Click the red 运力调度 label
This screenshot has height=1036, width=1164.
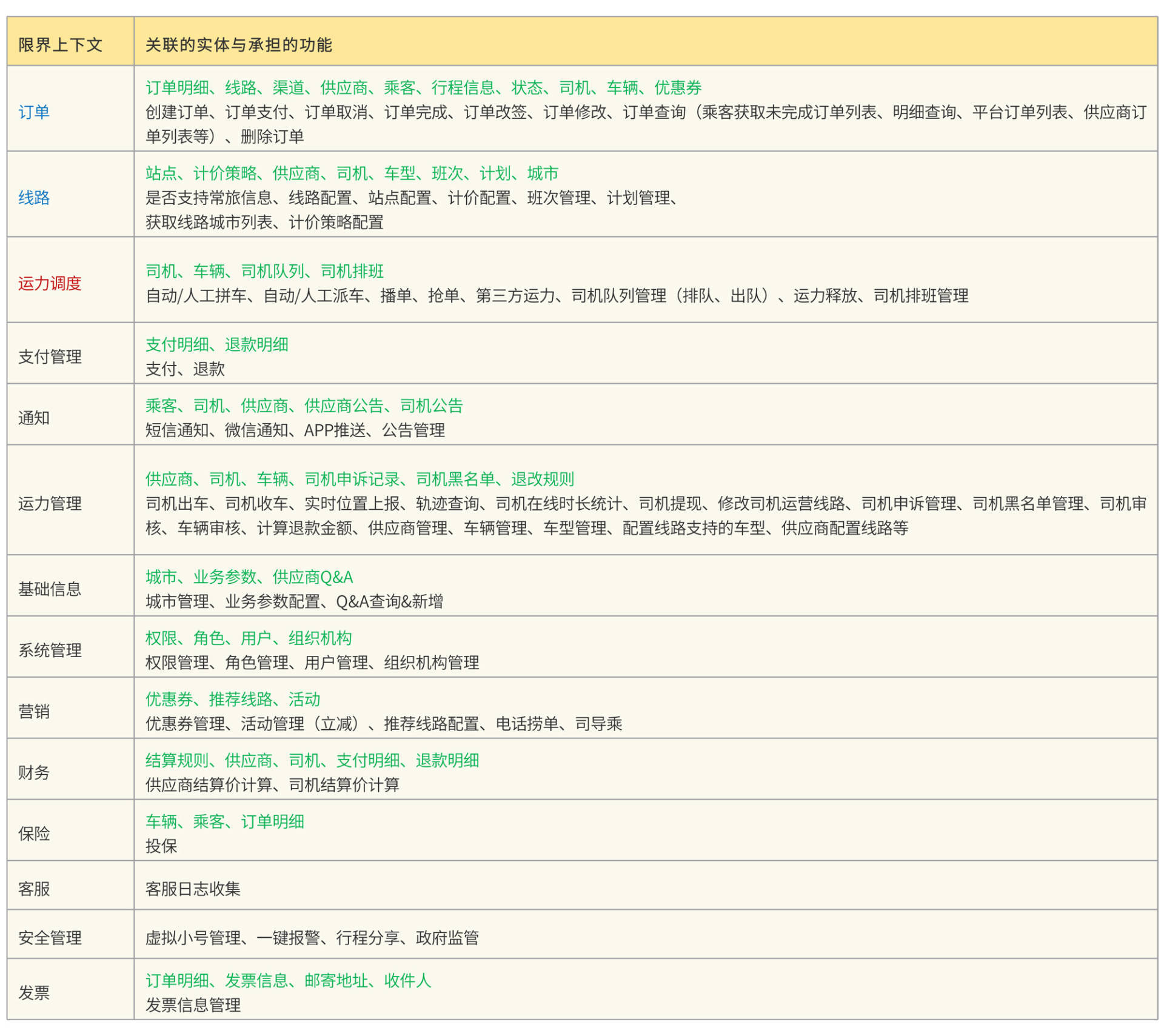pyautogui.click(x=50, y=283)
